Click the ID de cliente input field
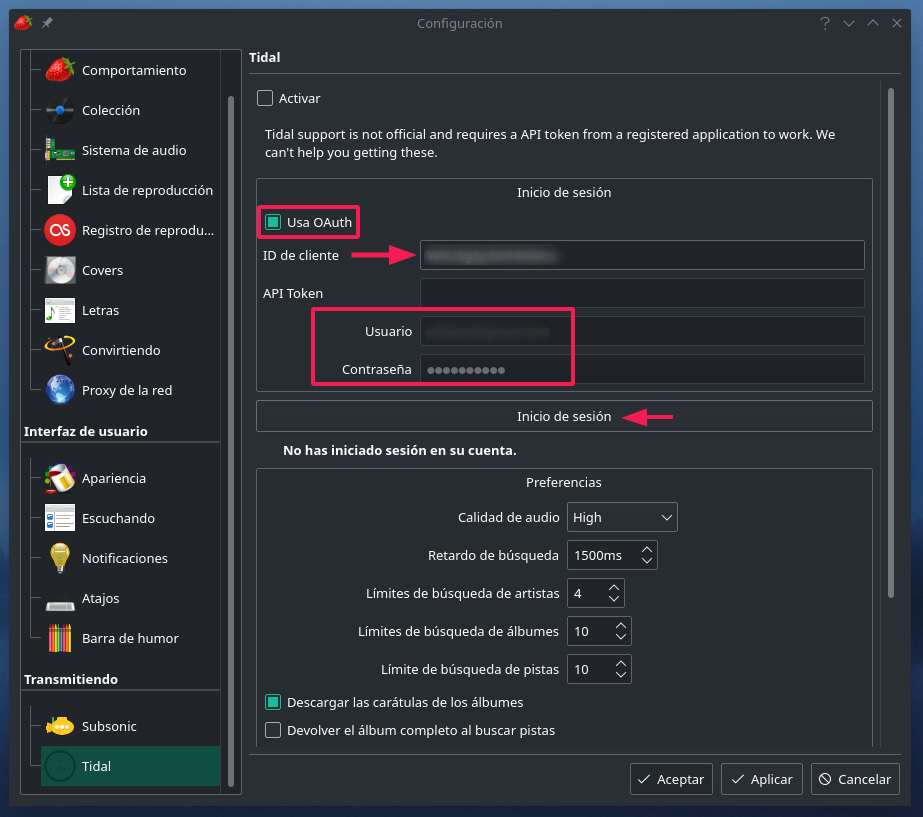Image resolution: width=923 pixels, height=817 pixels. (x=642, y=255)
